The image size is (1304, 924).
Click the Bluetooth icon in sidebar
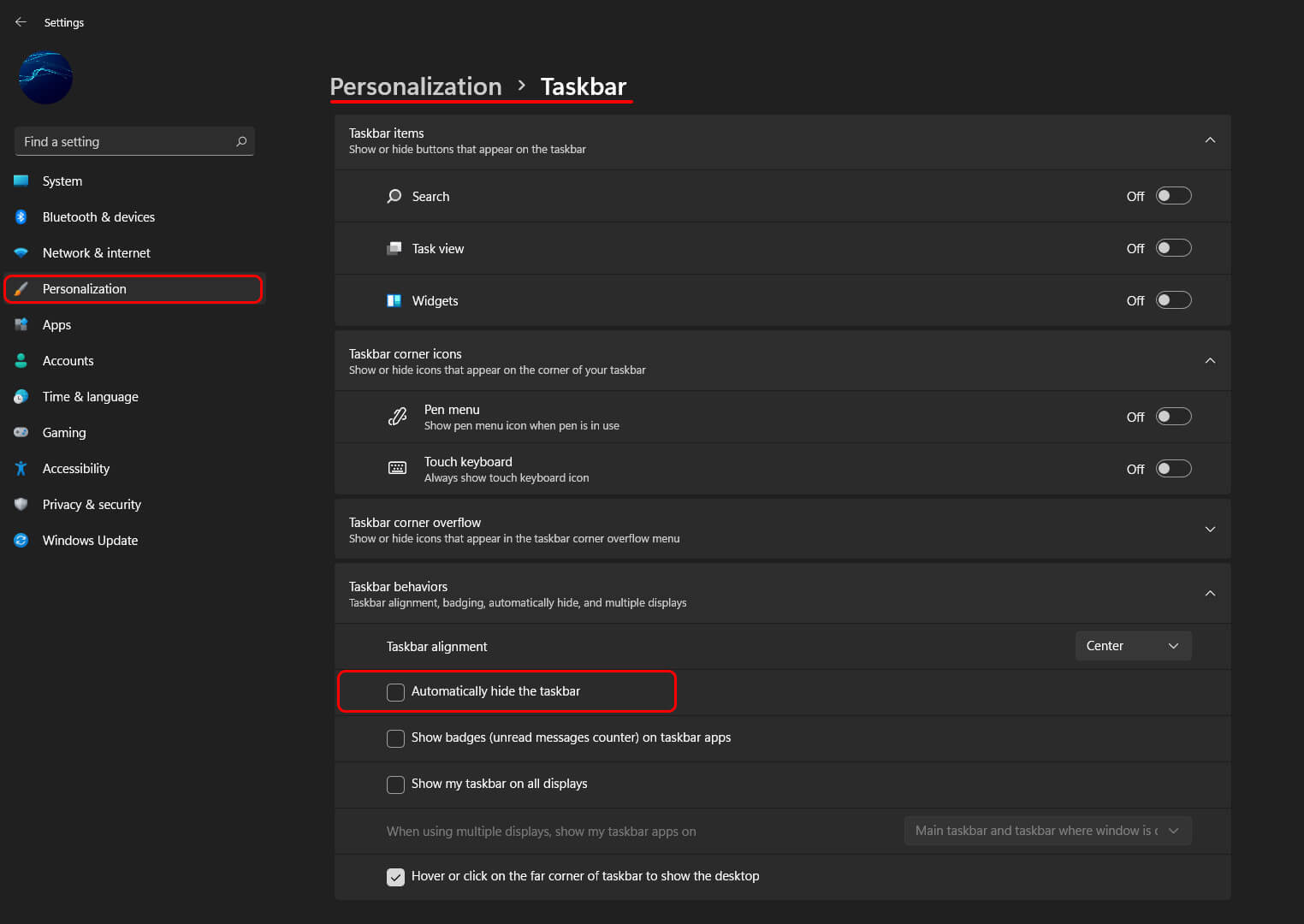(21, 216)
